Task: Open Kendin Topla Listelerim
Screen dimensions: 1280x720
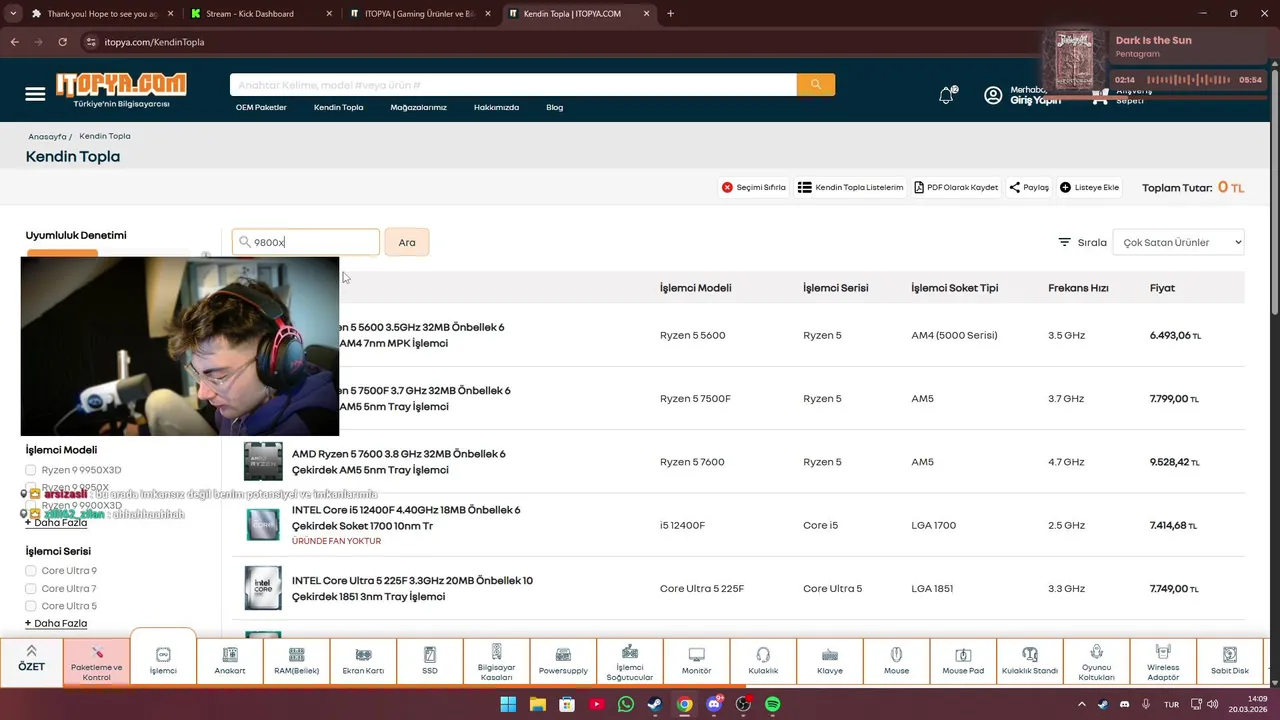Action: [850, 187]
